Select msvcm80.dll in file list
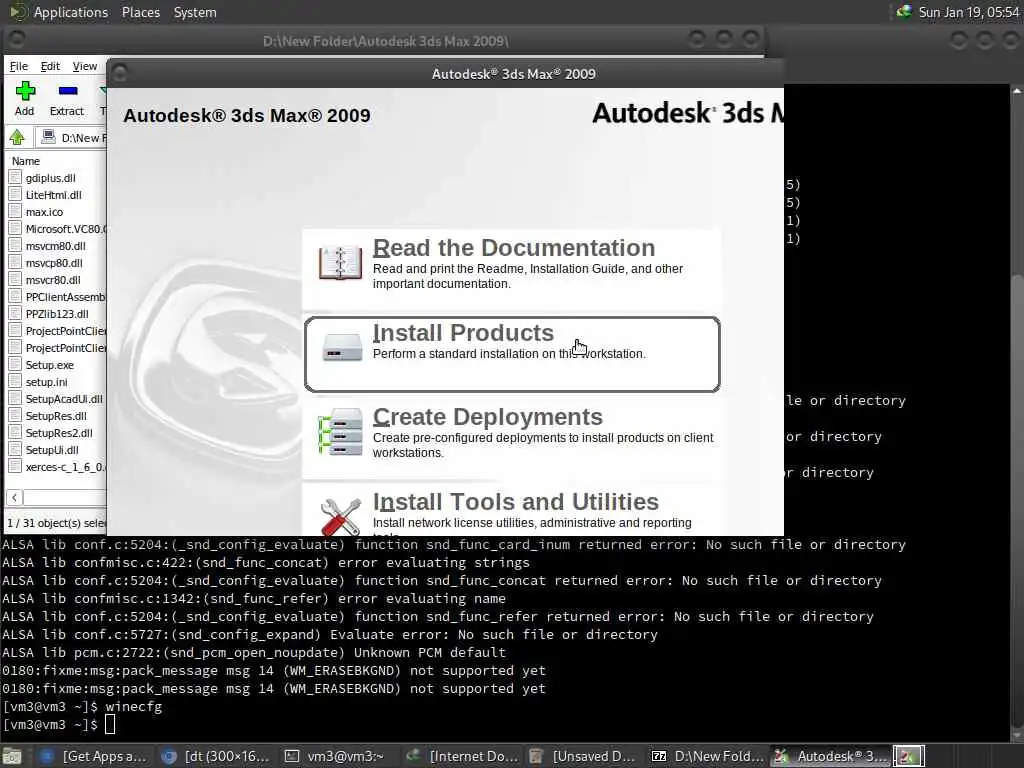 pyautogui.click(x=56, y=246)
